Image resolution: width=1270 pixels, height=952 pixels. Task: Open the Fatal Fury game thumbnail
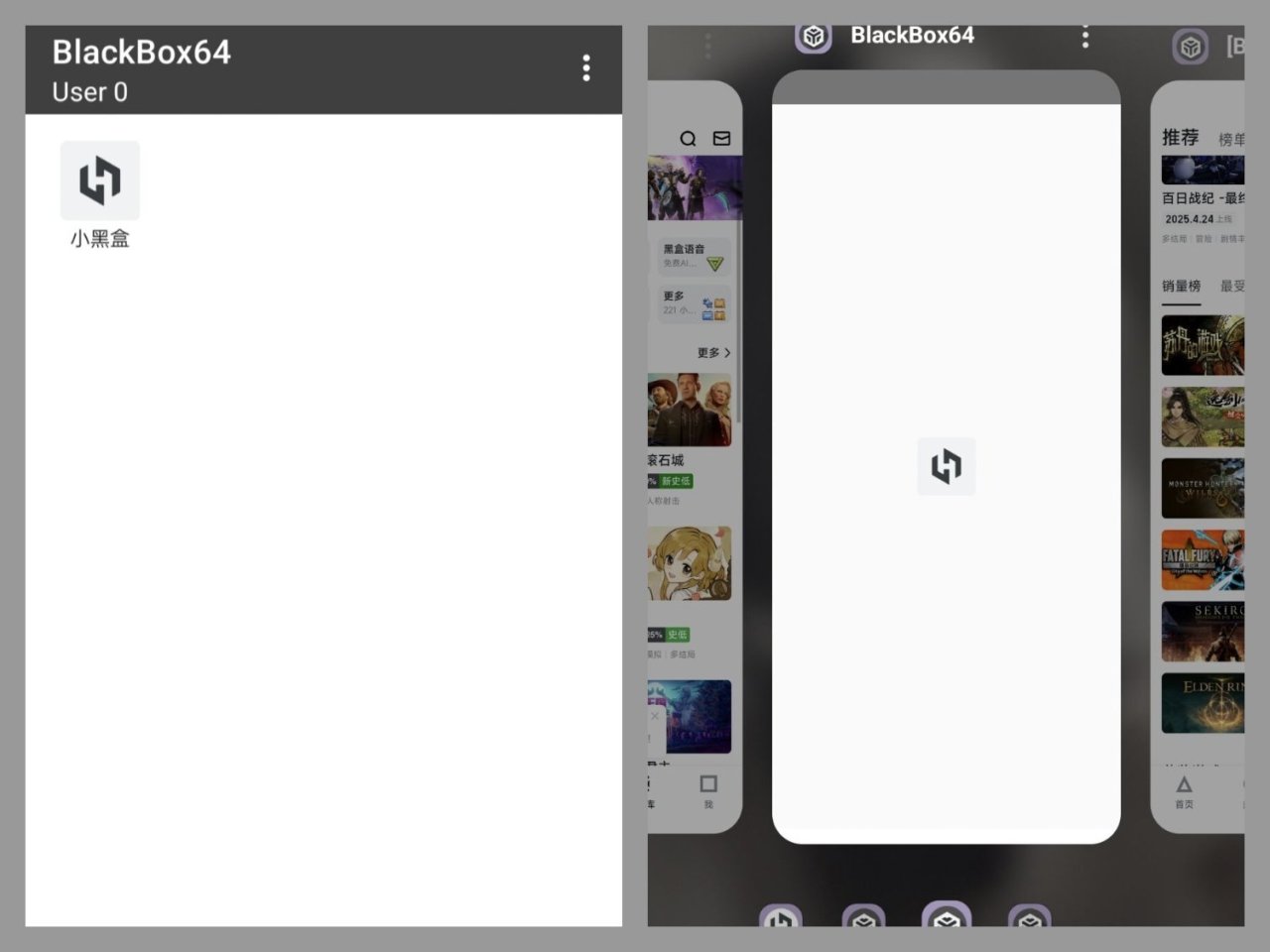point(1203,559)
